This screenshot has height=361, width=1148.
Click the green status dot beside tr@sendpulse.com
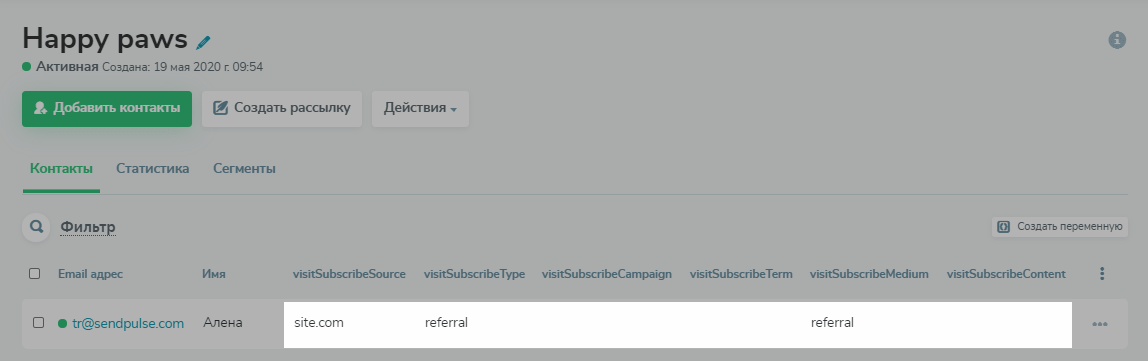click(62, 323)
